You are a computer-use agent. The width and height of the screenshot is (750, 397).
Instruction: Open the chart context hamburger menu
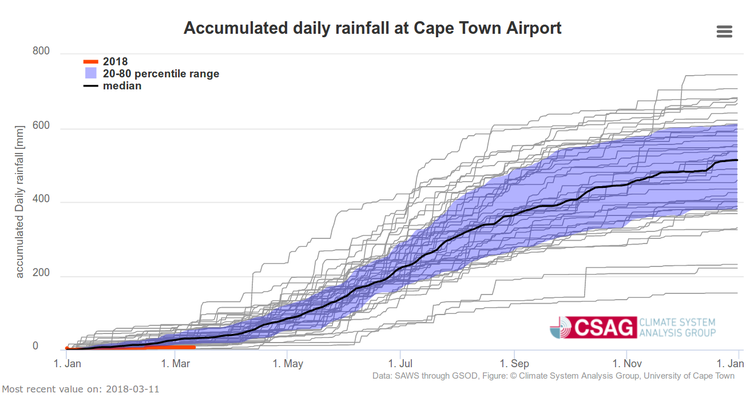point(724,32)
